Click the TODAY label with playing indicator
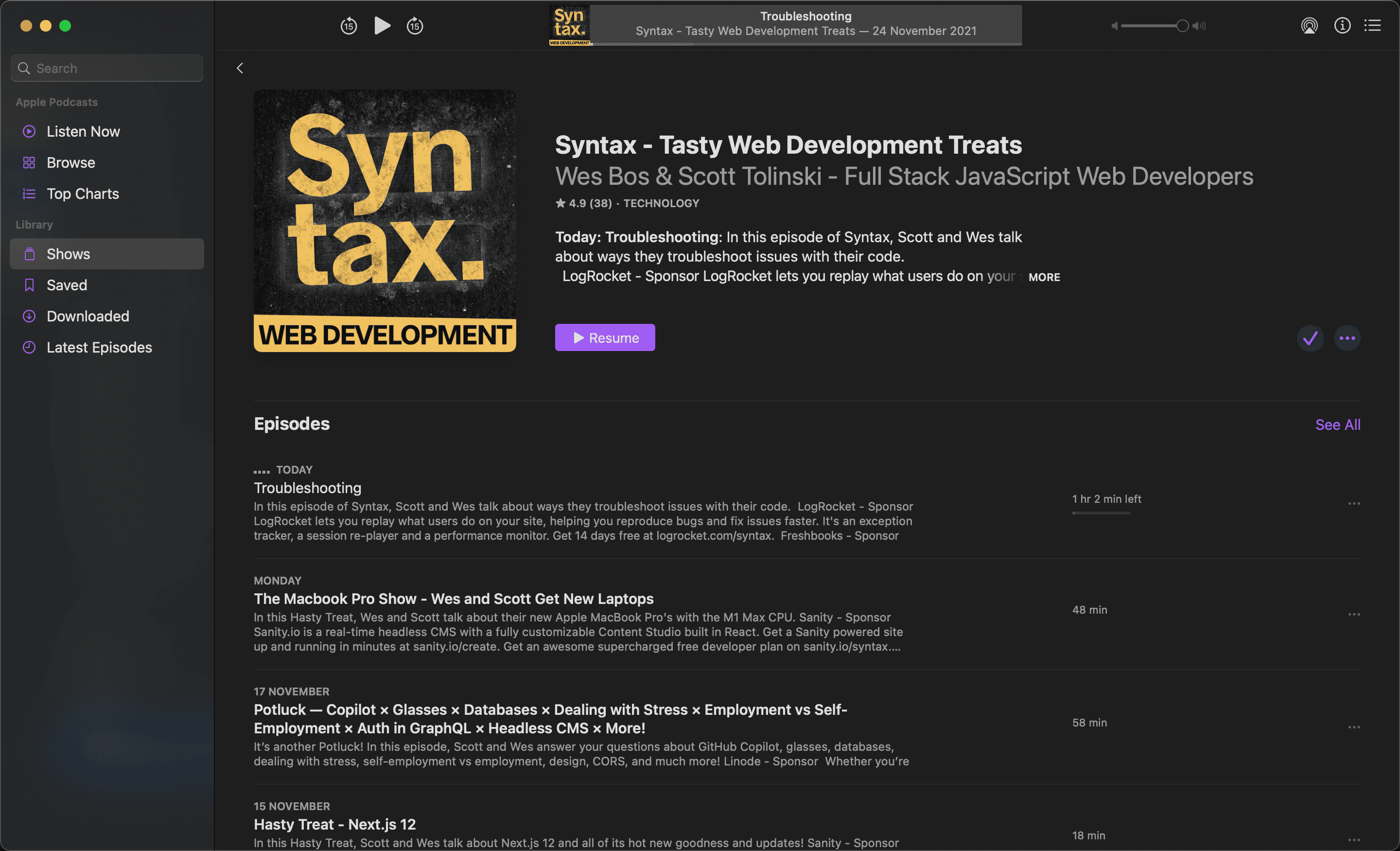Screen dimensions: 1400x851 coord(283,470)
